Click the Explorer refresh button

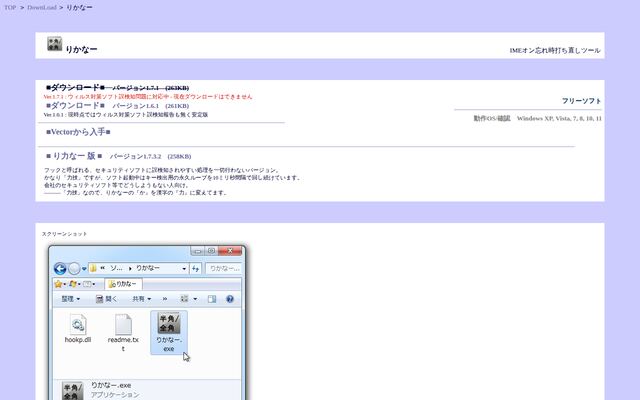click(x=196, y=269)
